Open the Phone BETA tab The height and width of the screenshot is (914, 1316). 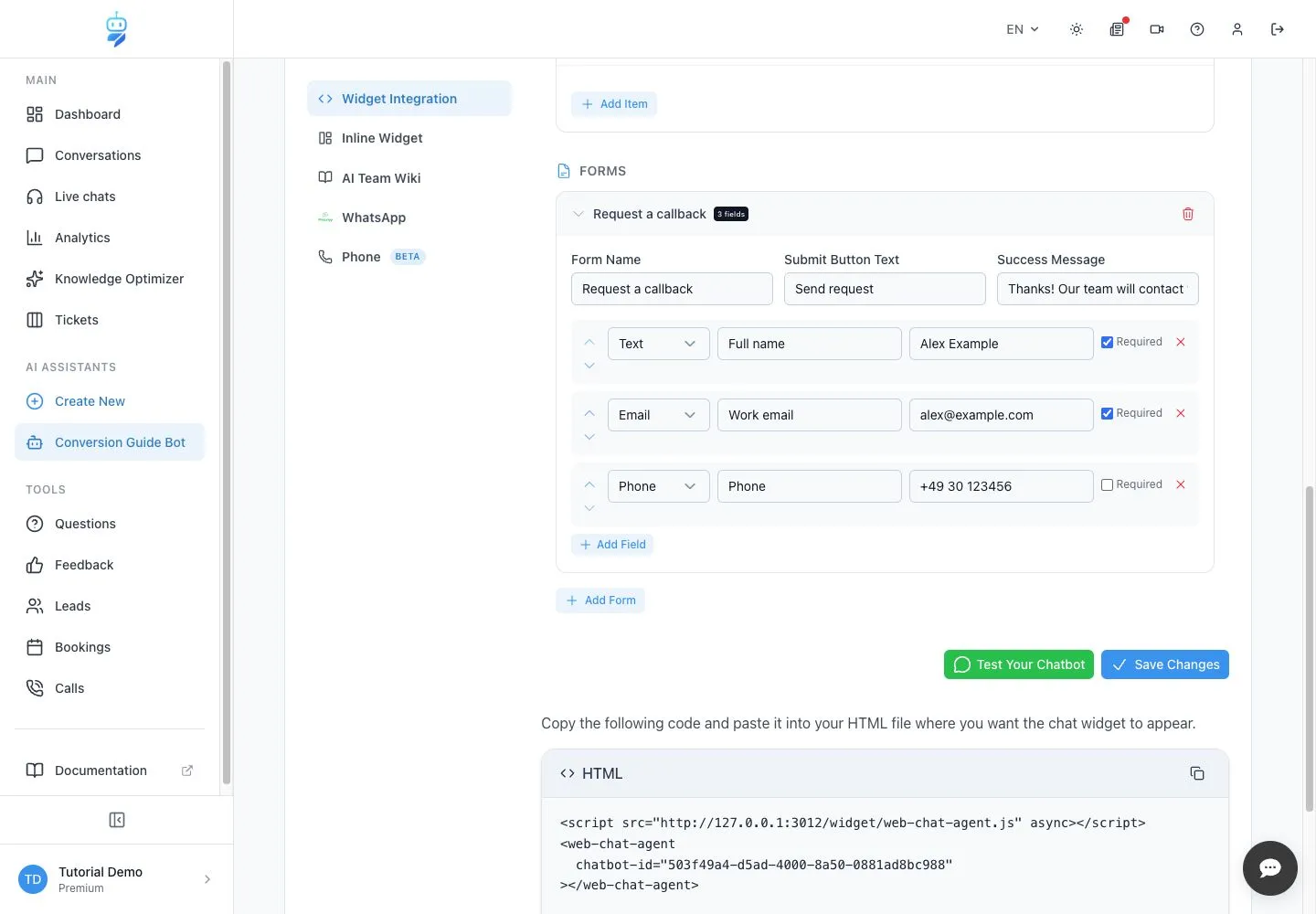[409, 257]
